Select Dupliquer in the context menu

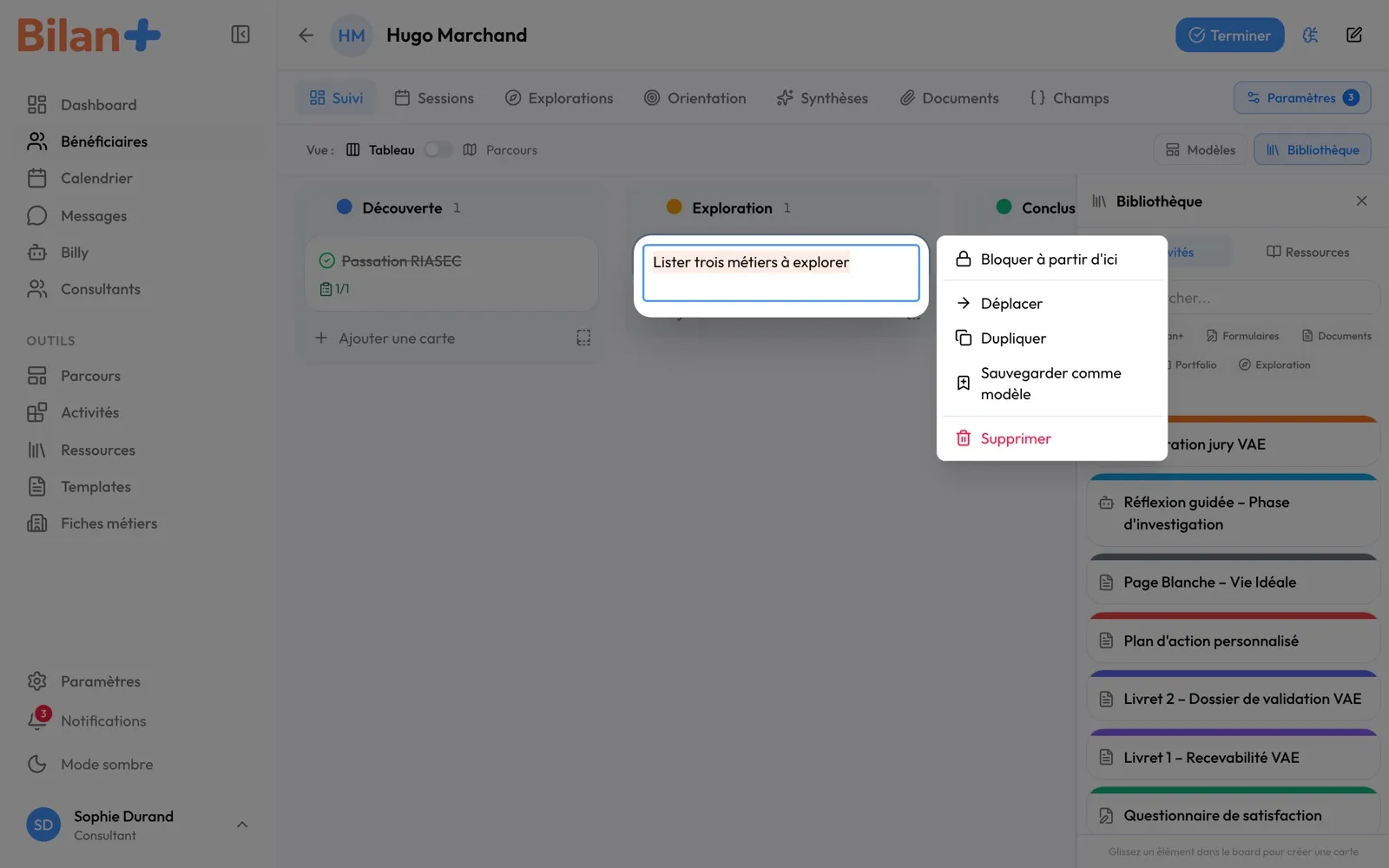1051,339
